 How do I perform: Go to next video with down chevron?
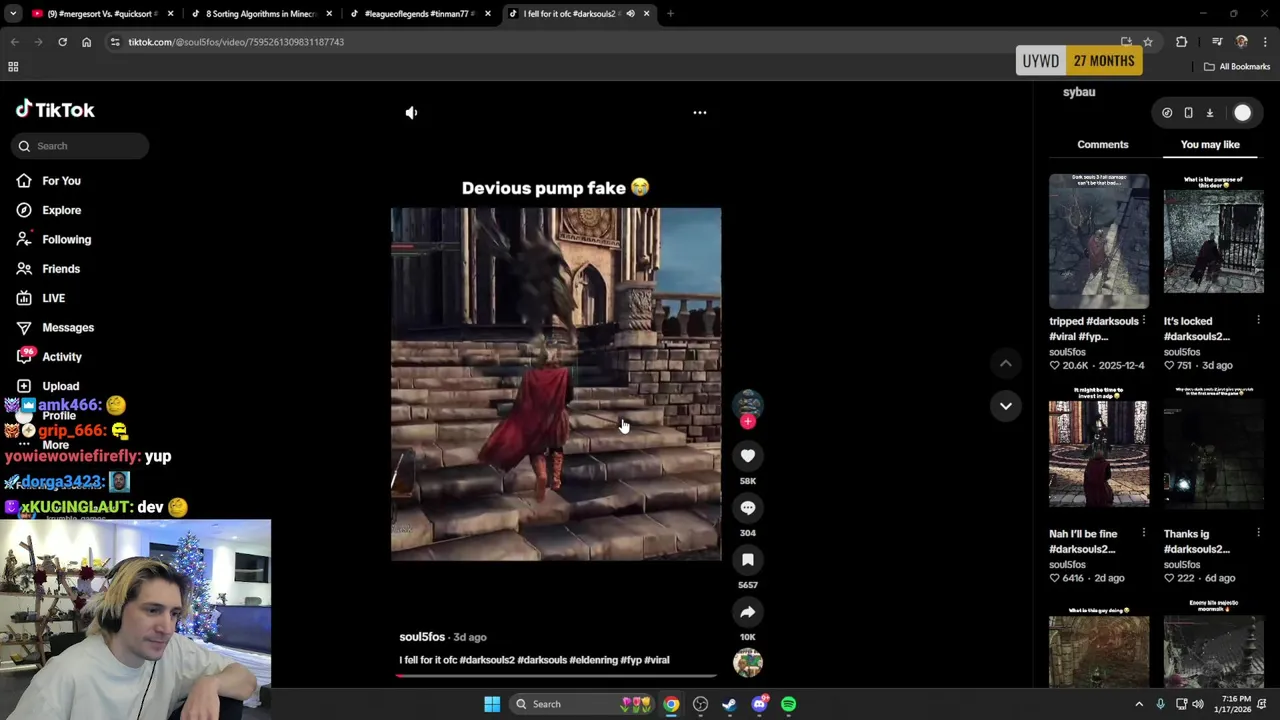[1006, 406]
